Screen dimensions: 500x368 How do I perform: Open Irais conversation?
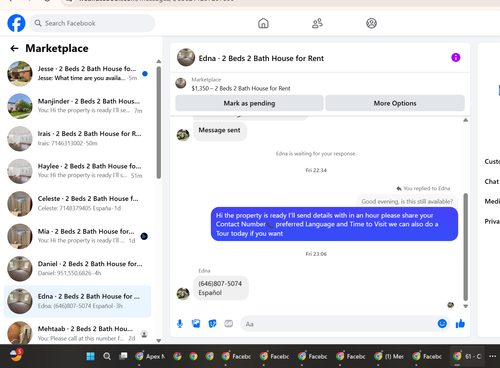click(77, 138)
